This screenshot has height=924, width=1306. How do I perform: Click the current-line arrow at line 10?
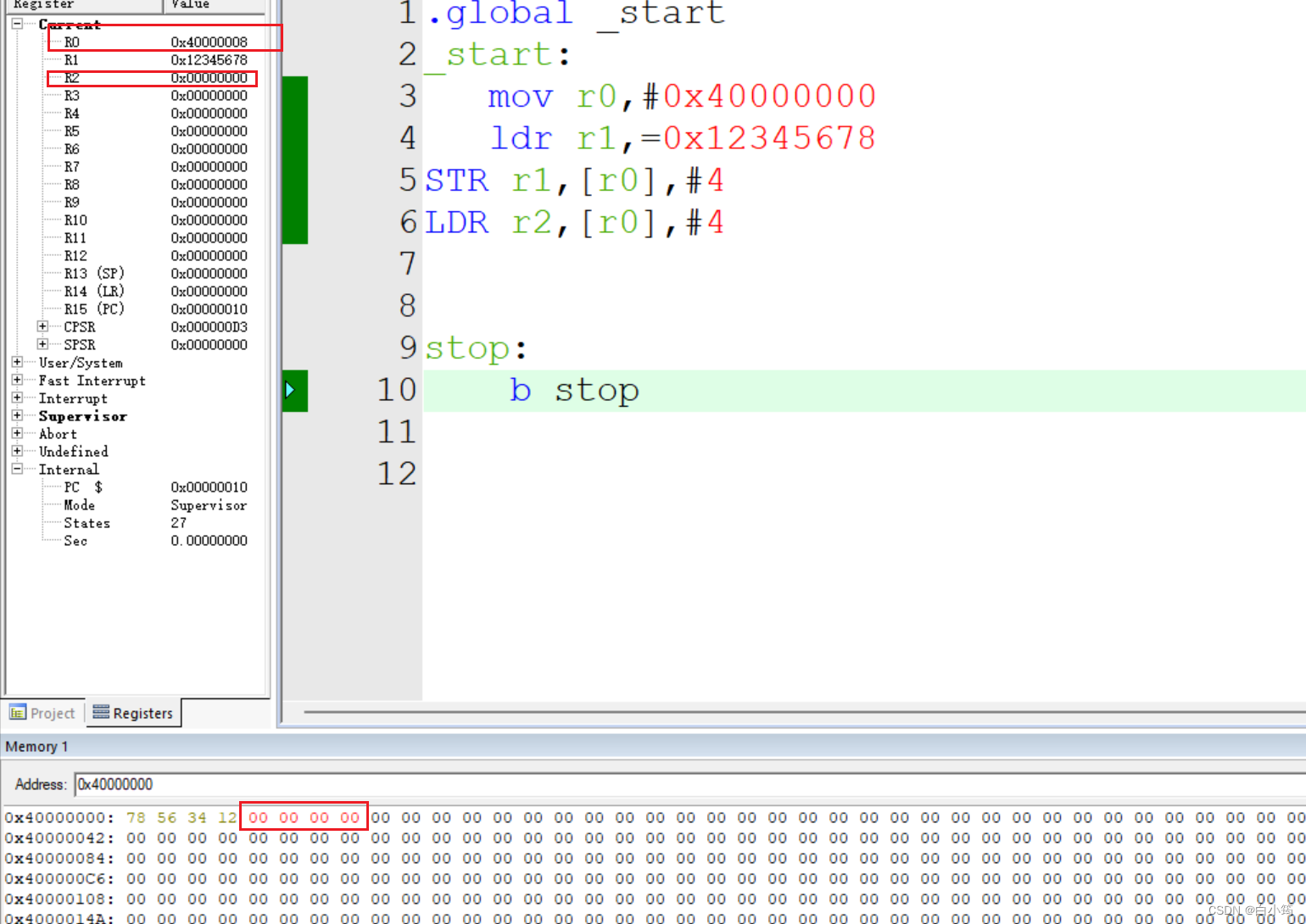pos(290,390)
